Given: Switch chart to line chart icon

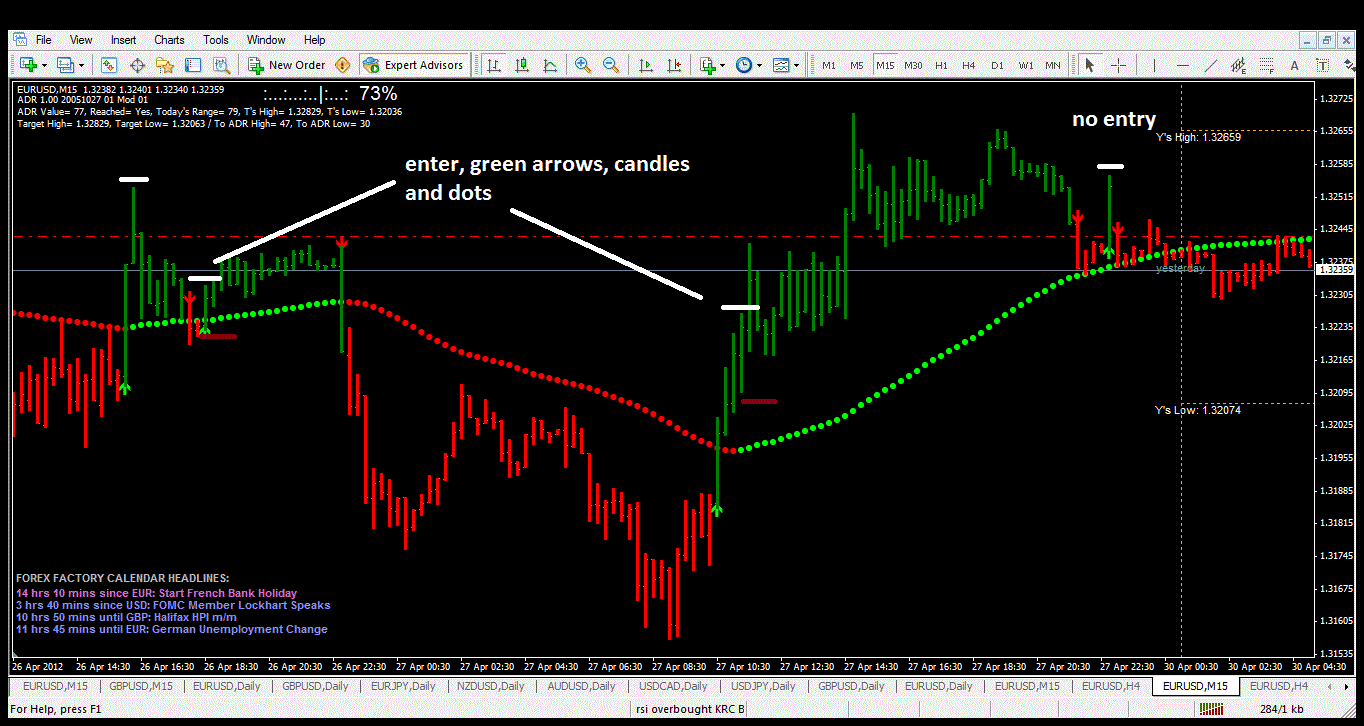Looking at the screenshot, I should (550, 65).
